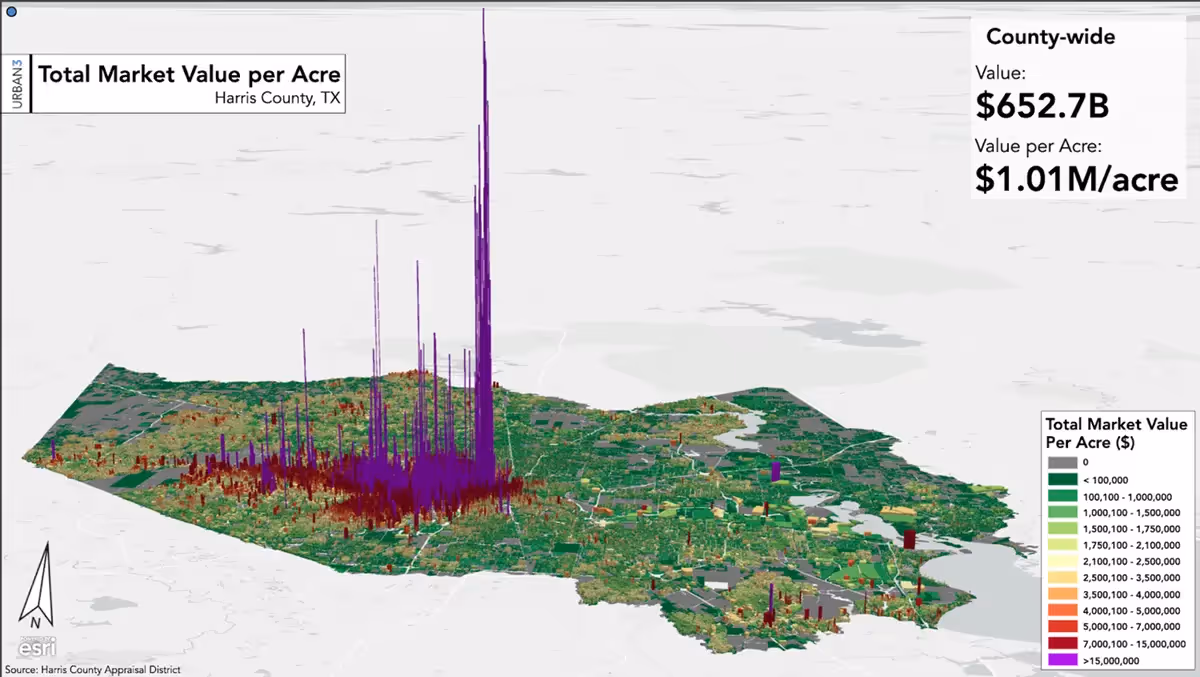Click the legend title Total Market Value Per Acre ($)
1200x677 pixels.
[x=1116, y=433]
